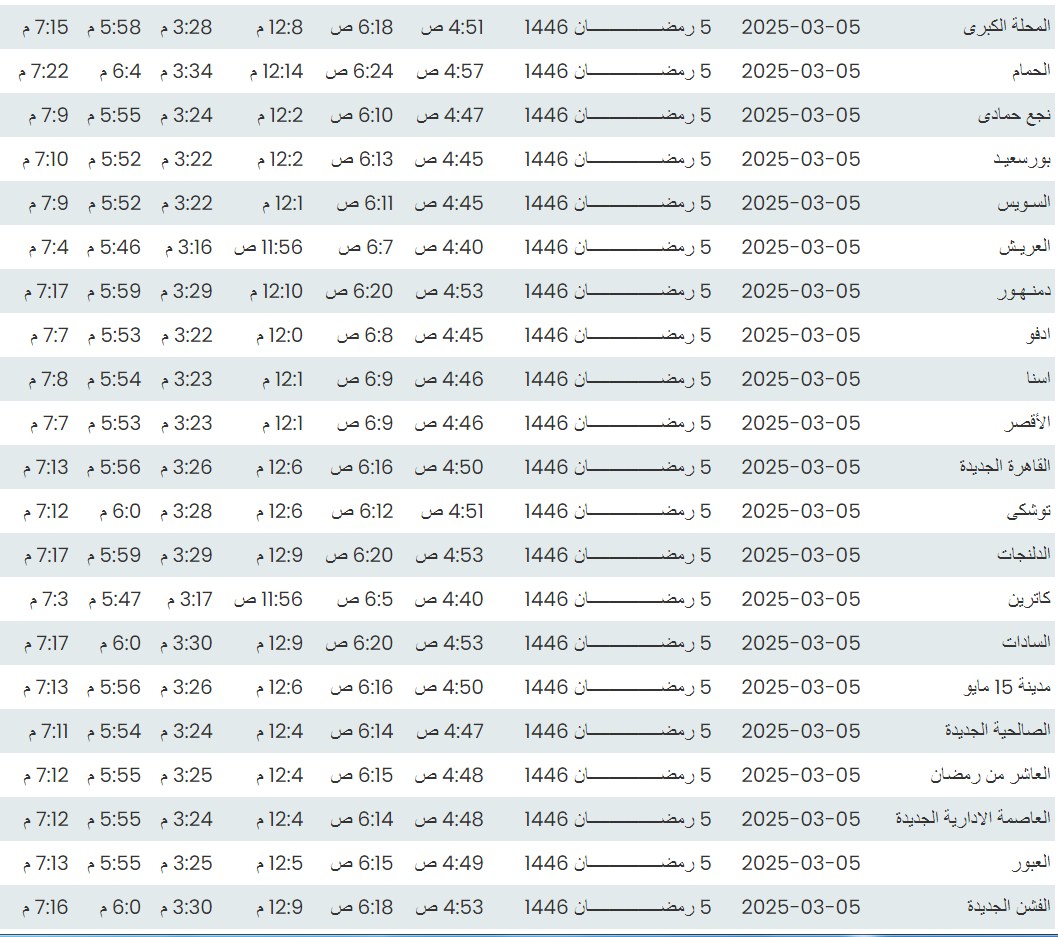Click the 4:57 ص Fajr time for الحمام
The image size is (1058, 937).
[x=449, y=72]
